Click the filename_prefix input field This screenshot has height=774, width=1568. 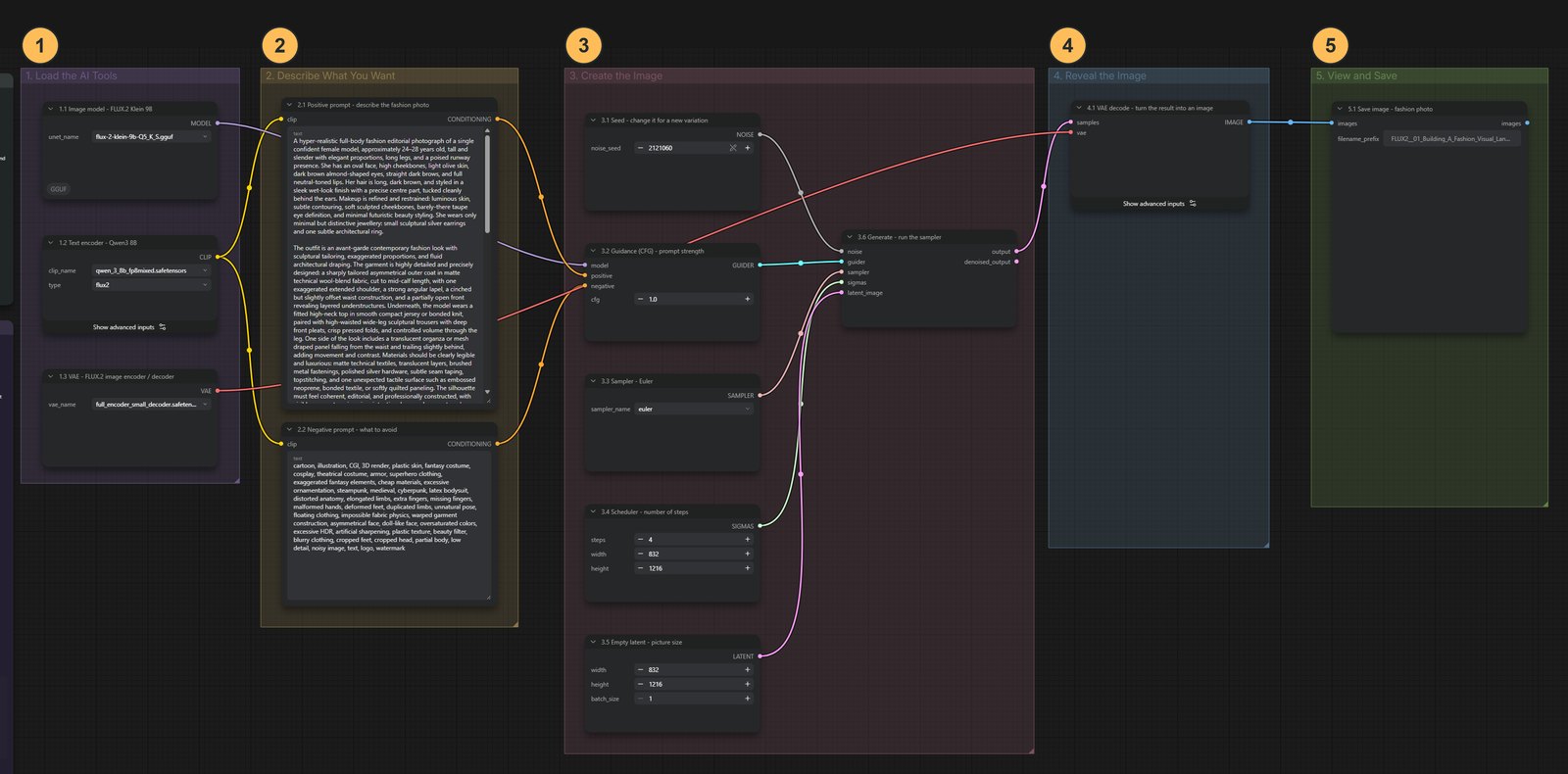pyautogui.click(x=1453, y=139)
